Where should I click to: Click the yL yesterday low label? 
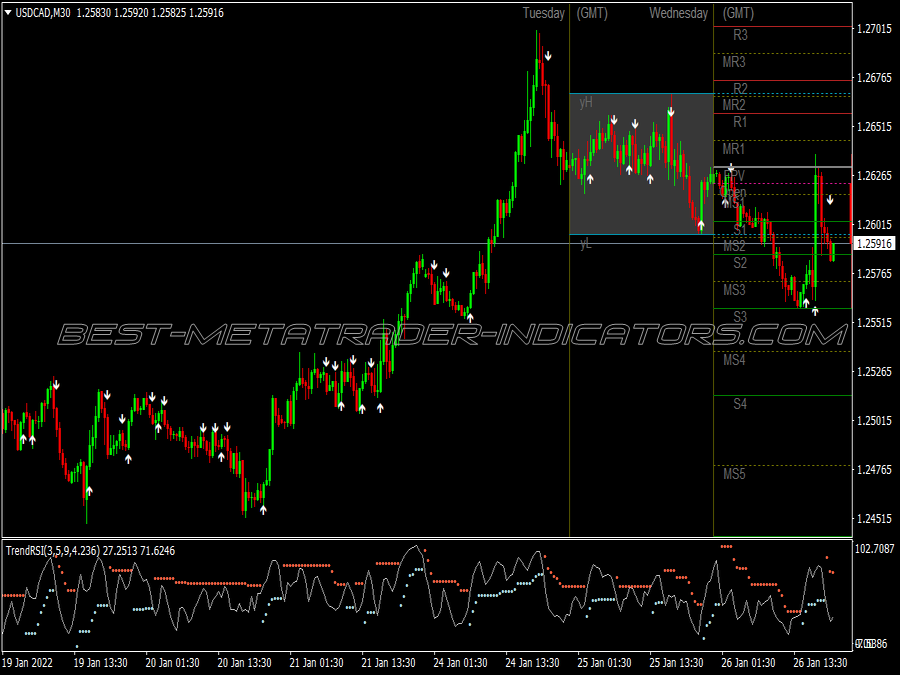[585, 244]
